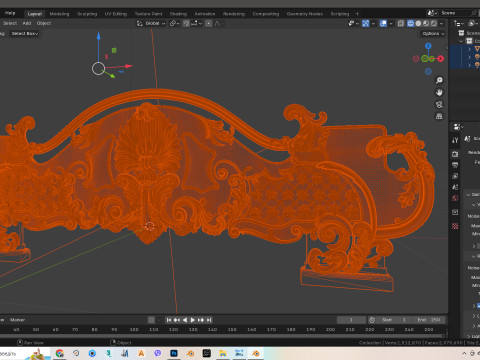Open the gizmo options dropdown arrow
The height and width of the screenshot is (360, 480).
tap(373, 23)
